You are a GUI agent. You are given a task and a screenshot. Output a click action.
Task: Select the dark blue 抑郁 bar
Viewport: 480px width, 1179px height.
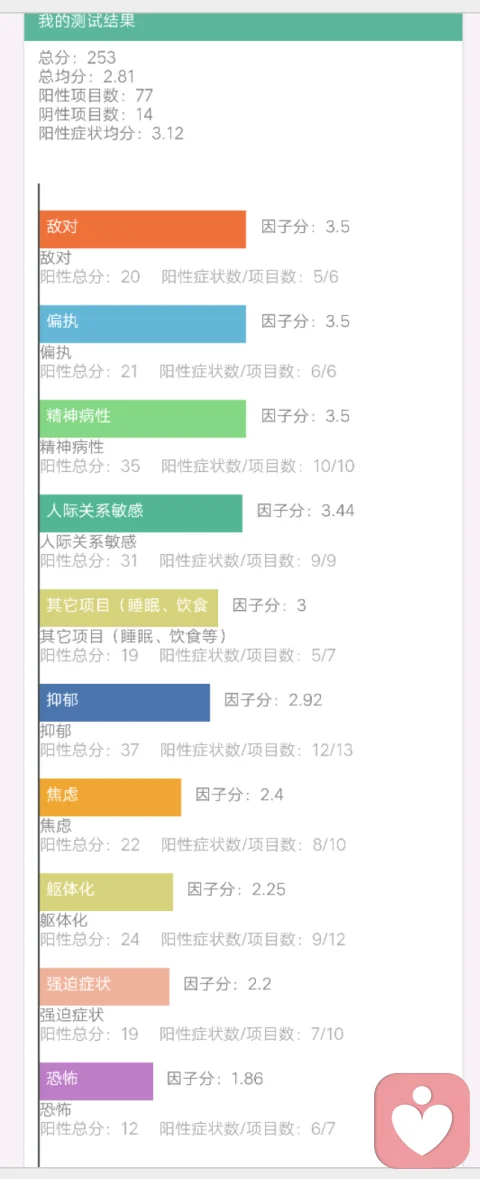124,703
